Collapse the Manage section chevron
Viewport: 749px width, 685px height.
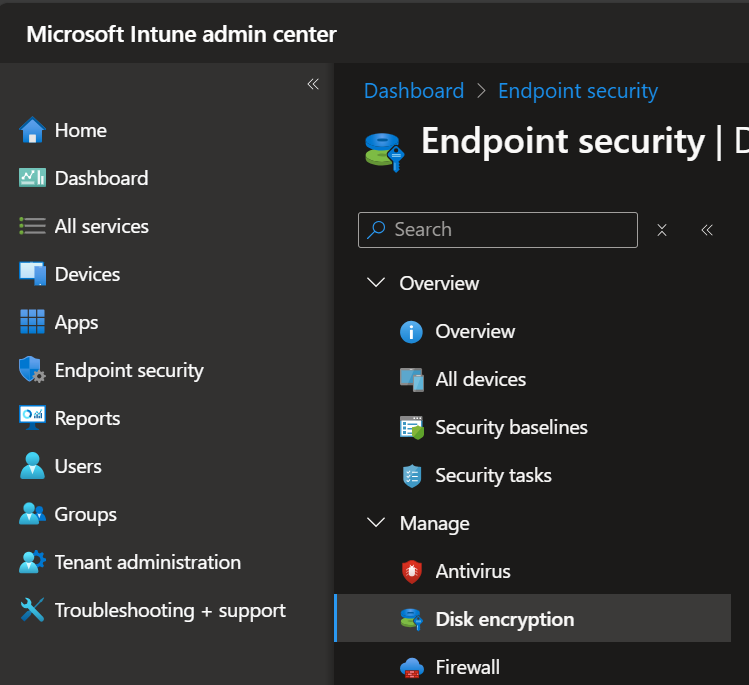(x=376, y=523)
